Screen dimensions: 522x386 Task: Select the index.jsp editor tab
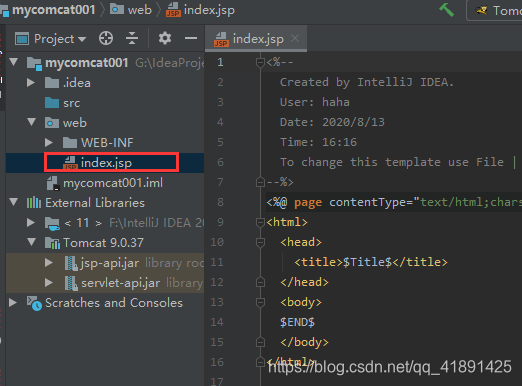tap(256, 39)
